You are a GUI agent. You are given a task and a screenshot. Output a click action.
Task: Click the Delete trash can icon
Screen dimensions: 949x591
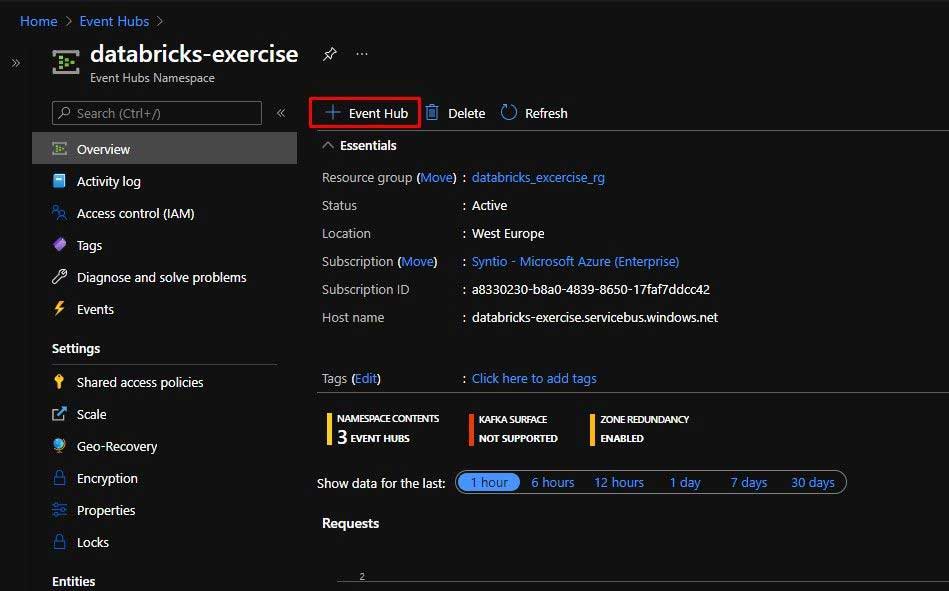[432, 113]
